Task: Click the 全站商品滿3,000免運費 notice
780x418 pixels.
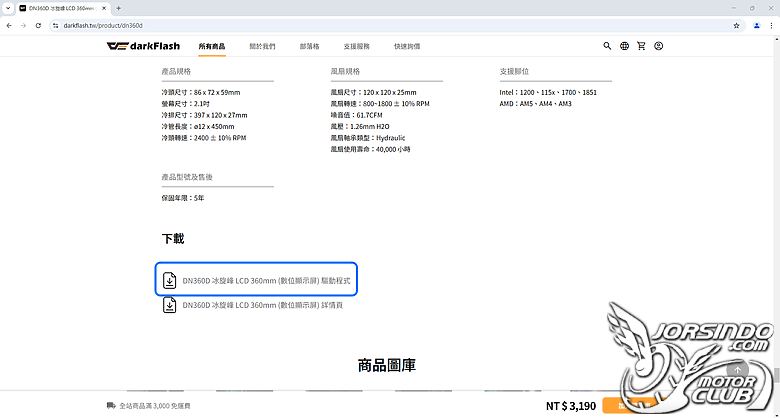Action: point(155,406)
